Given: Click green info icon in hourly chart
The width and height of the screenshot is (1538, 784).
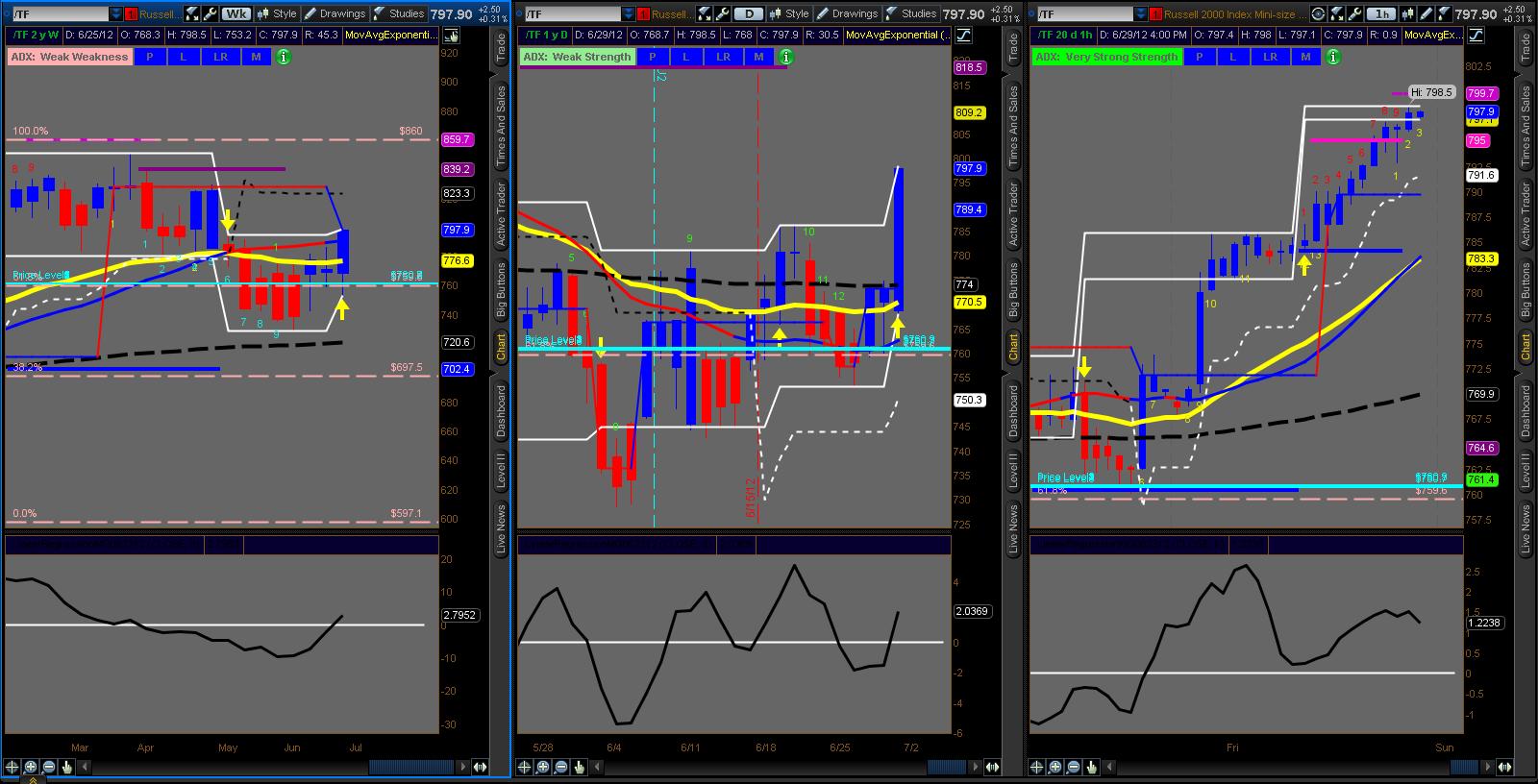Looking at the screenshot, I should pyautogui.click(x=1333, y=57).
